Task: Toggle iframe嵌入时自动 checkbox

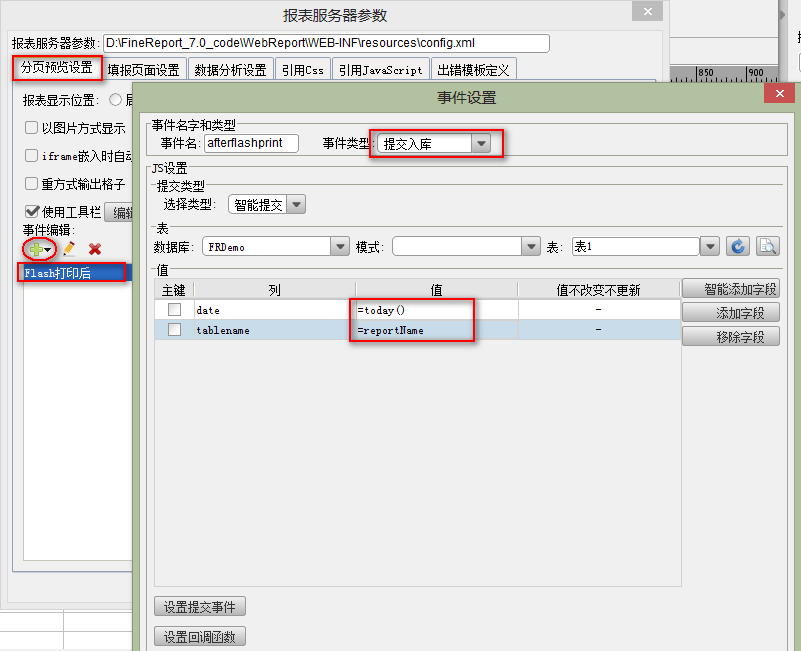Action: point(31,155)
